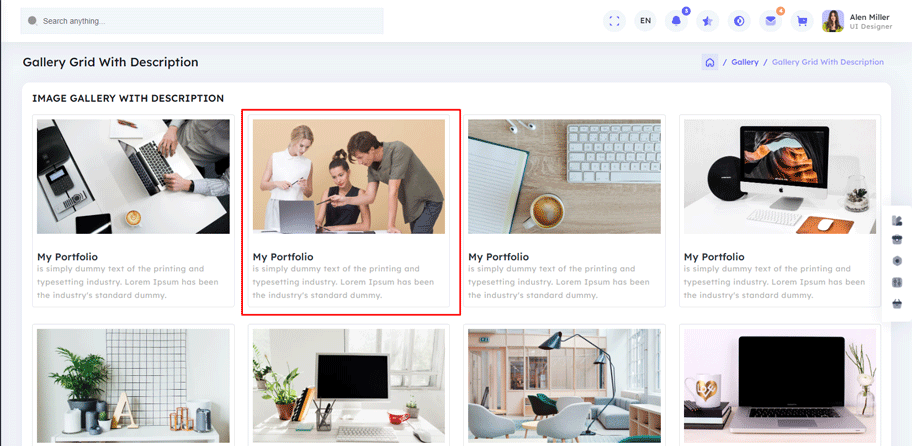Click the briefcase icon in right sidebar
Viewport: 913px width, 446px height.
click(x=897, y=239)
